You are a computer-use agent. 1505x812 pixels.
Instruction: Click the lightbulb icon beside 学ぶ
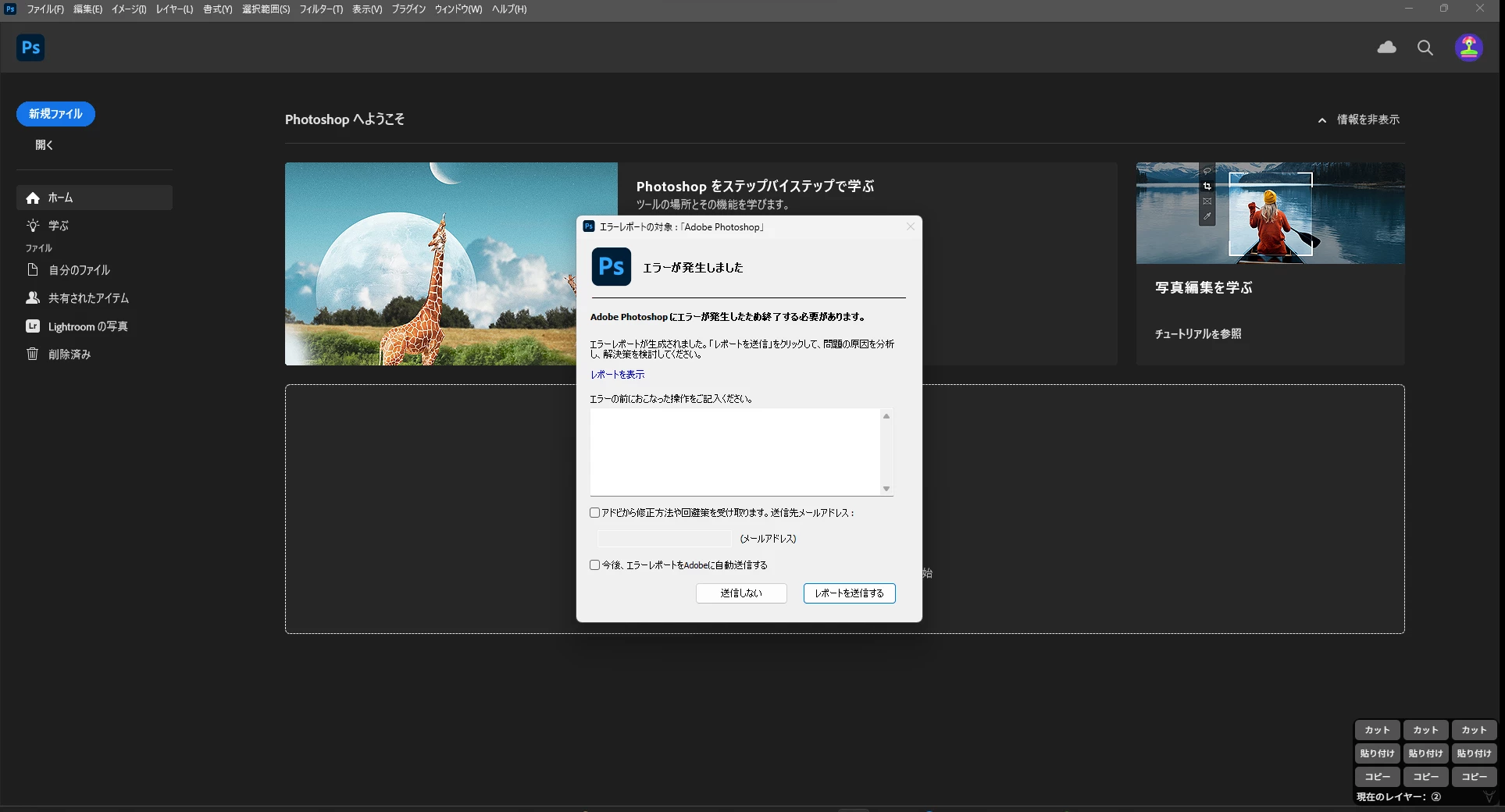pos(33,226)
